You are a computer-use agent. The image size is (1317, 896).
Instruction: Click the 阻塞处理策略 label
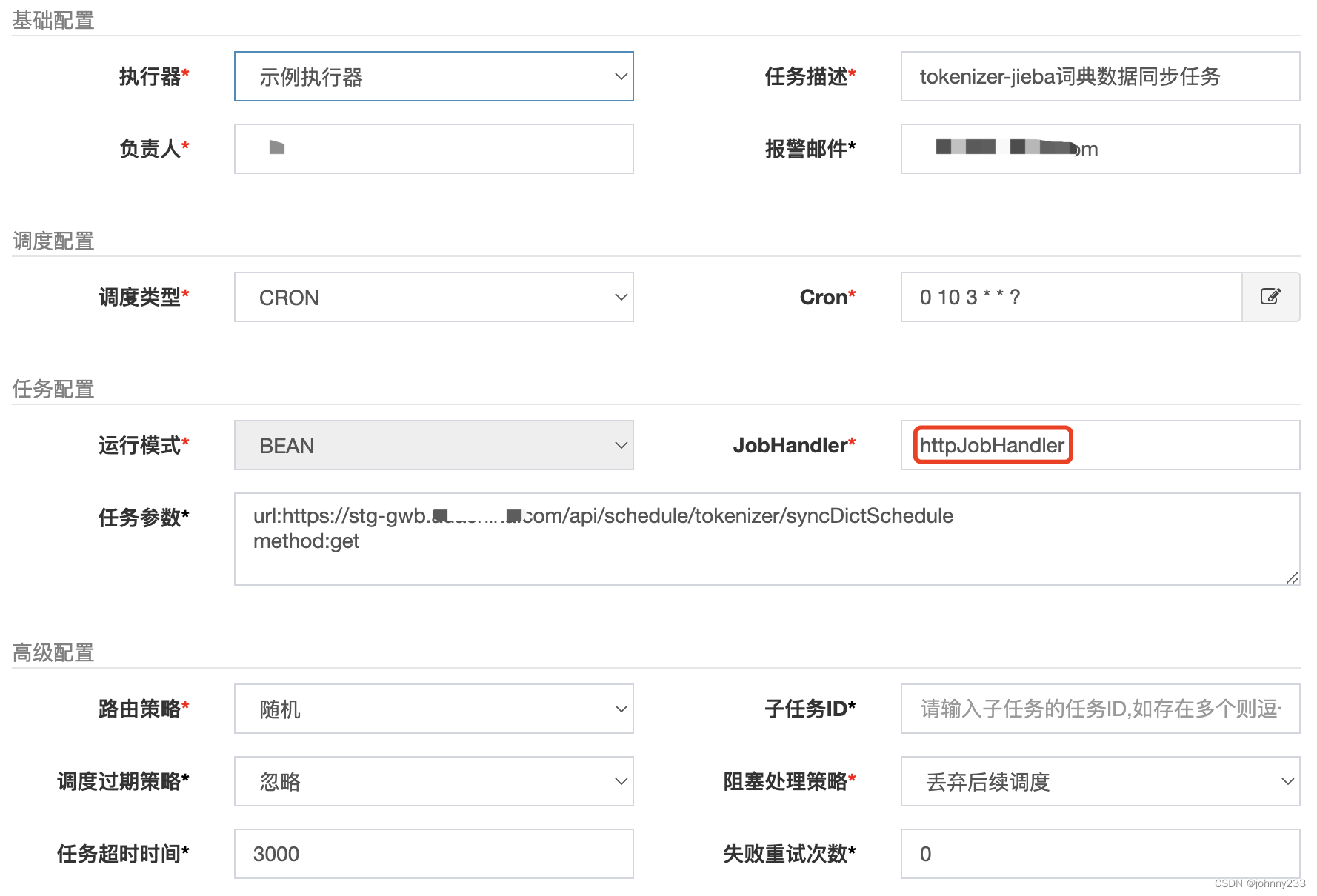[790, 781]
